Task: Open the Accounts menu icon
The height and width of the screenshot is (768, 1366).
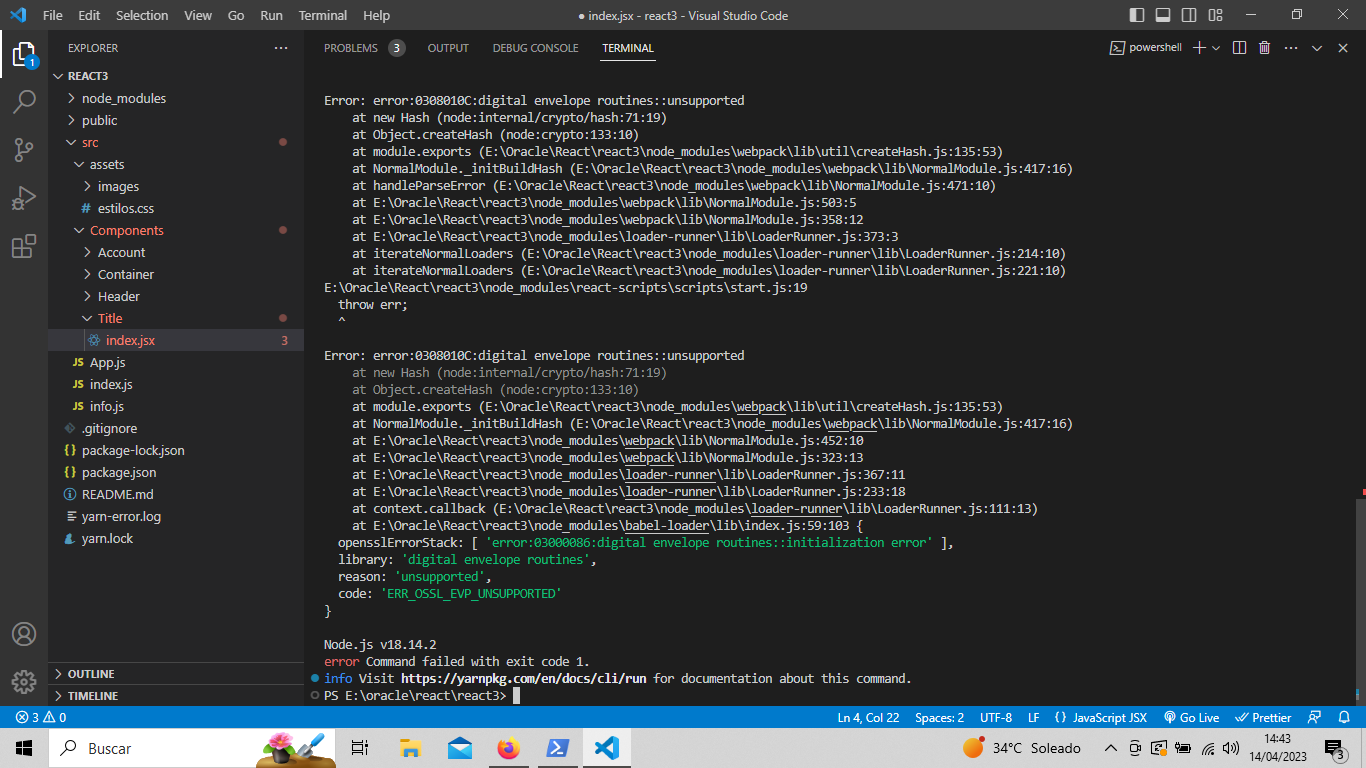Action: click(x=24, y=634)
